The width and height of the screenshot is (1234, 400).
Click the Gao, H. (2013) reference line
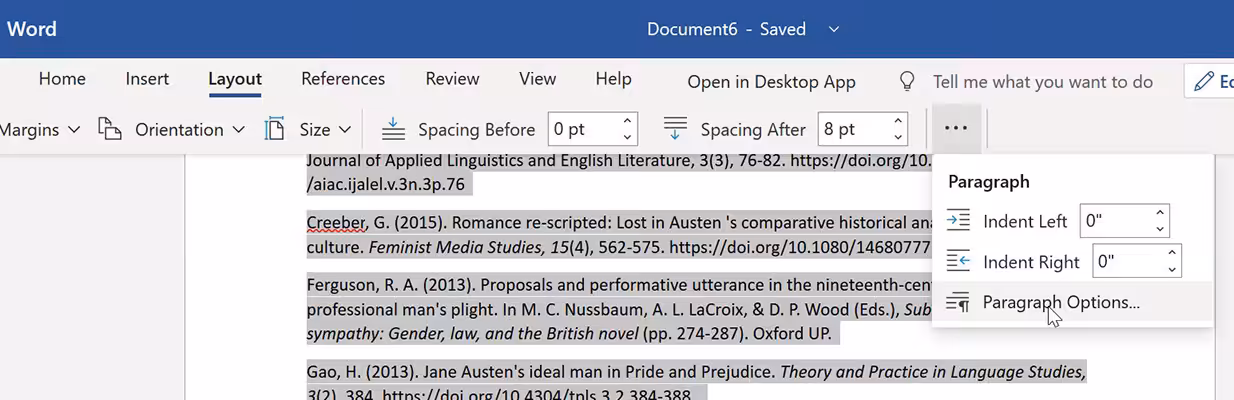pyautogui.click(x=696, y=372)
